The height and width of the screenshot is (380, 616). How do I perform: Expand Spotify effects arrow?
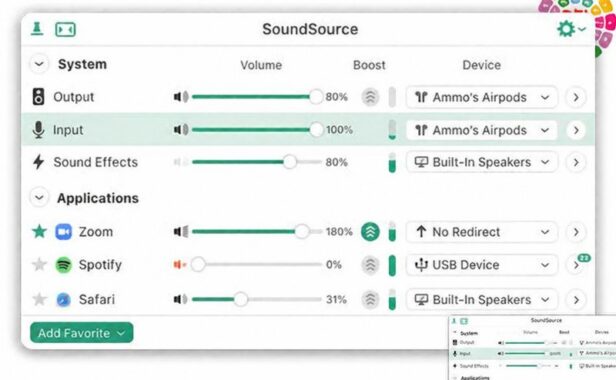576,265
